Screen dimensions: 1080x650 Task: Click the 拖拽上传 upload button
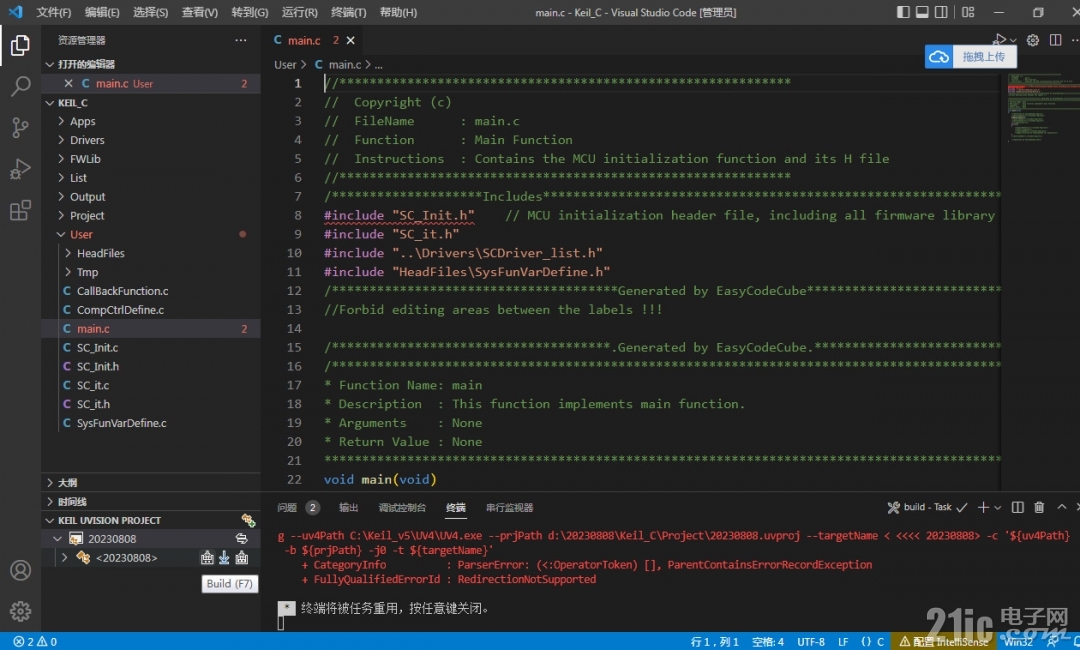[x=983, y=56]
